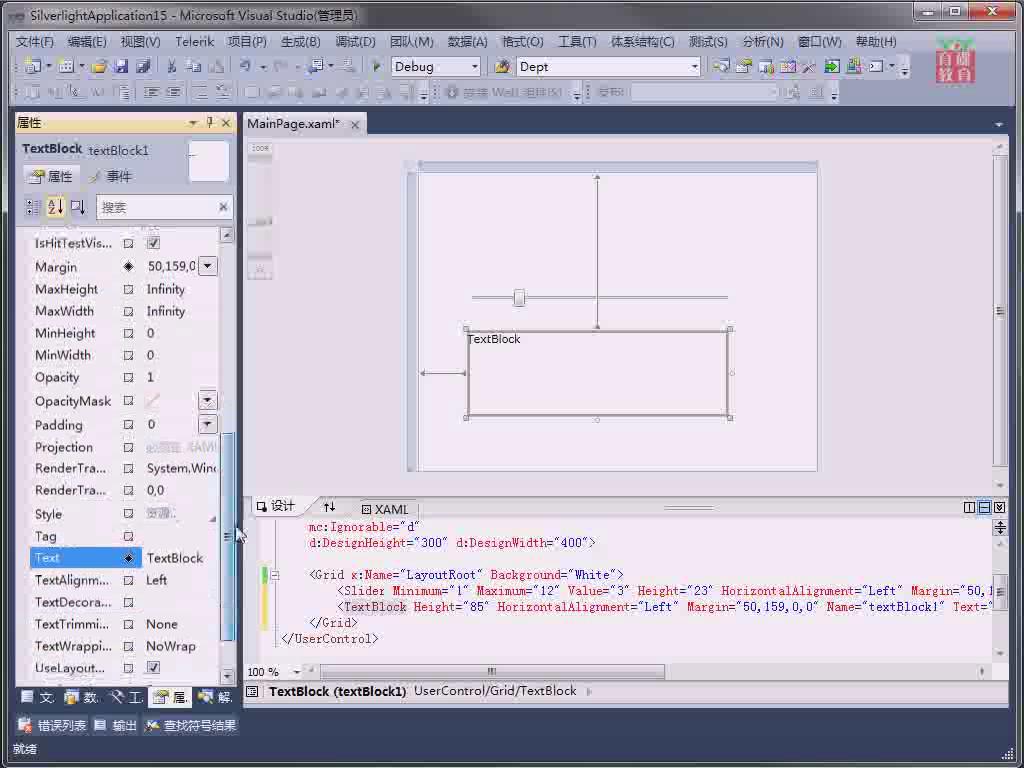Viewport: 1024px width, 768px height.
Task: Click the MaxHeight property marker square
Action: point(129,289)
